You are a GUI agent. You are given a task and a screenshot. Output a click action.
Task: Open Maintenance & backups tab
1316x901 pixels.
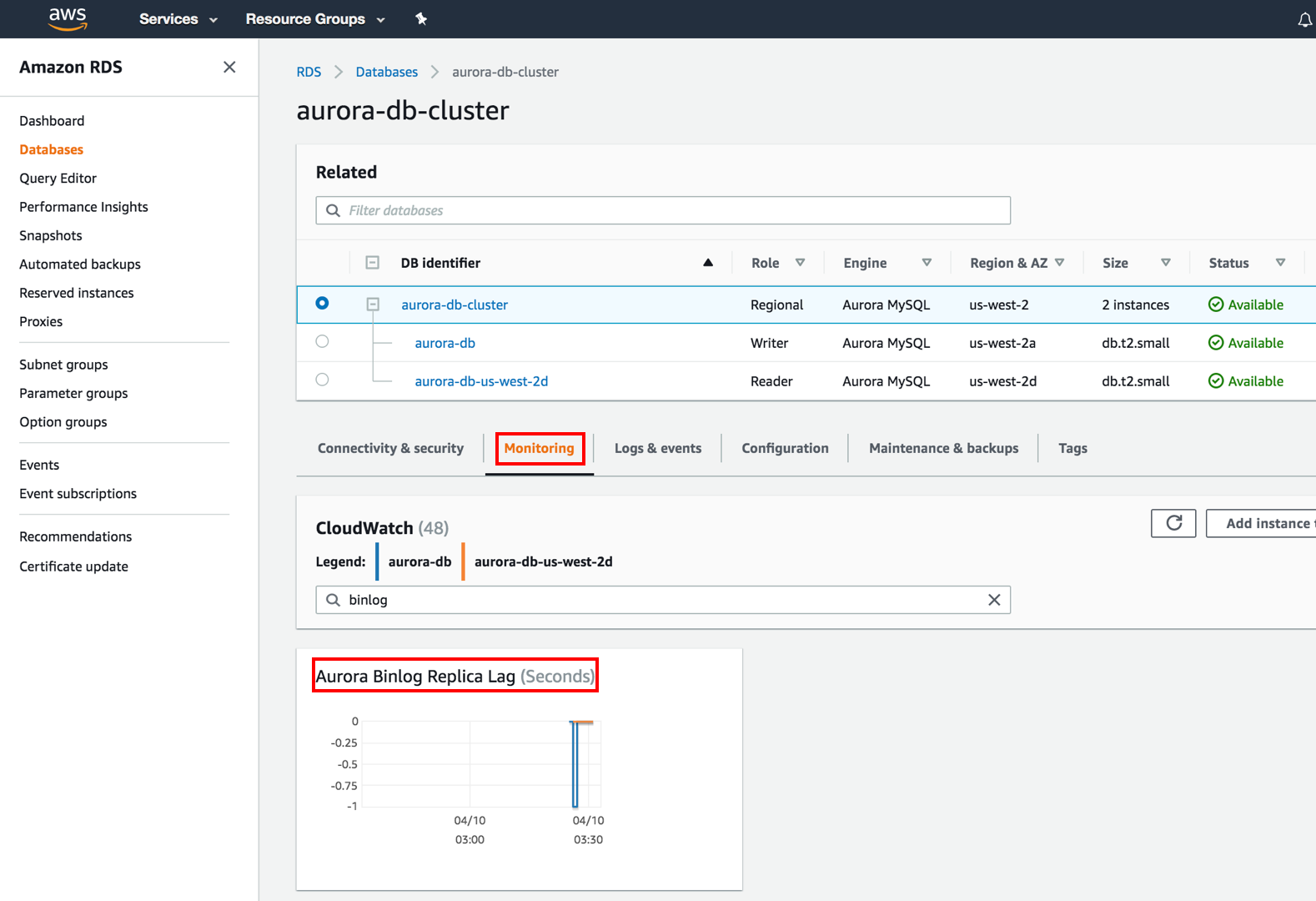943,448
